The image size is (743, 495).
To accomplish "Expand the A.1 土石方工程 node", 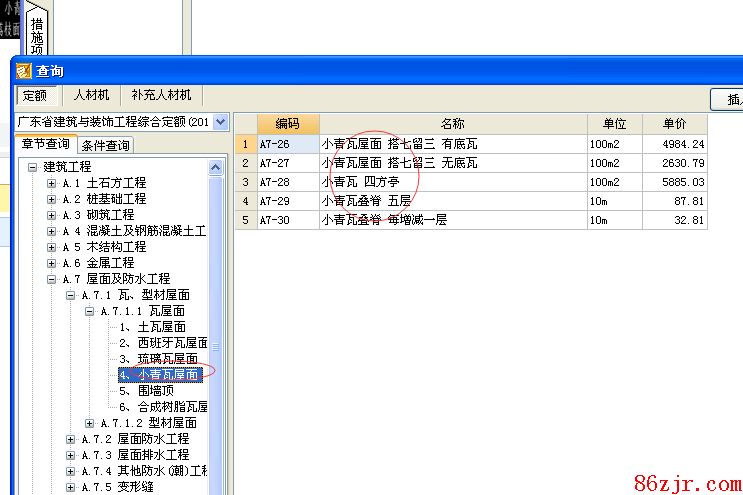I will 52,183.
